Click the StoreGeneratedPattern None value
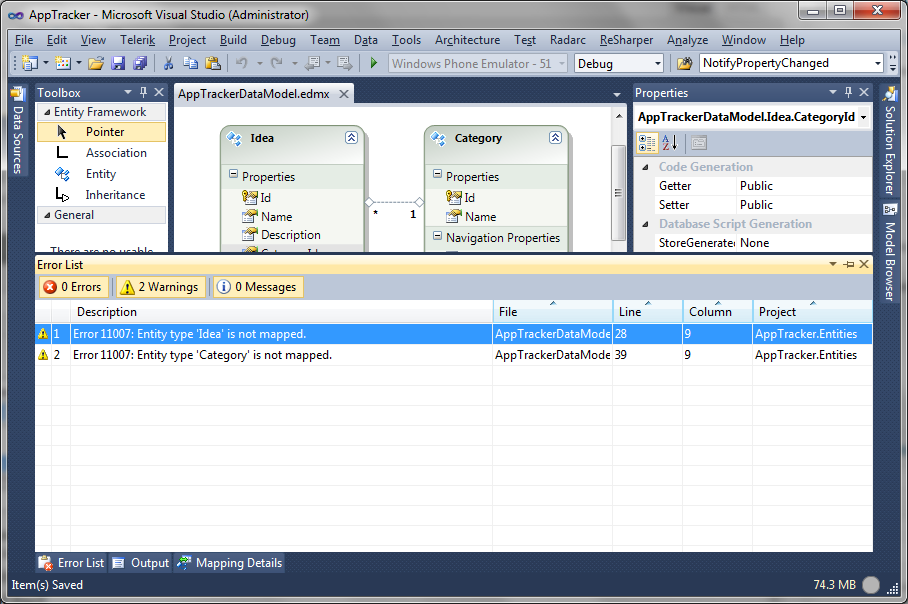The width and height of the screenshot is (908, 604). coord(804,243)
